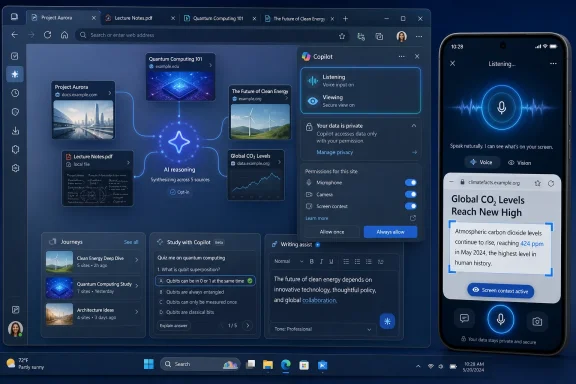Image resolution: width=576 pixels, height=384 pixels.
Task: Switch phone to Voice mode
Action: [482, 162]
